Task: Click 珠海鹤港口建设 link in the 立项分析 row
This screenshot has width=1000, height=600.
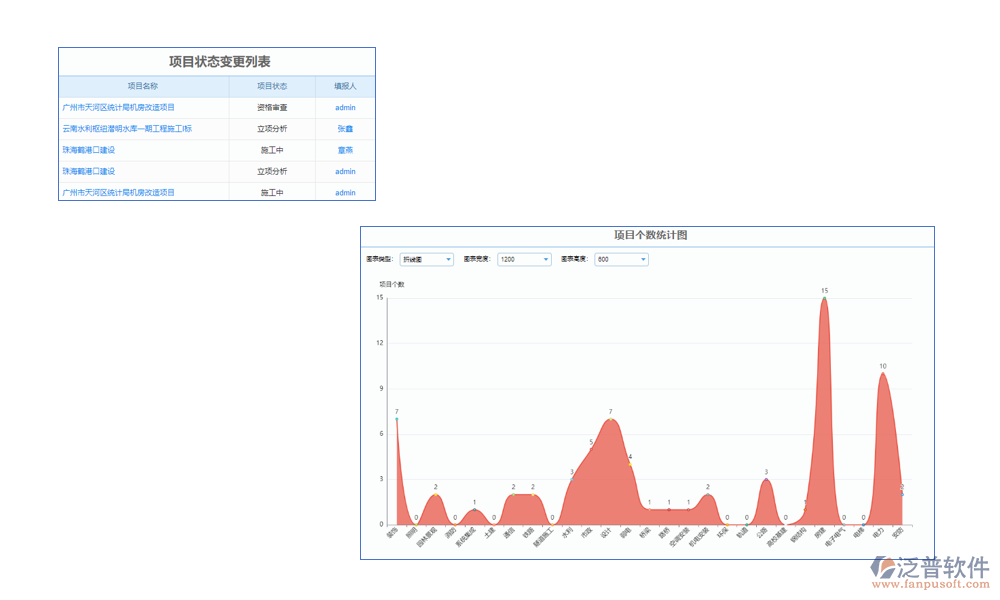Action: [89, 171]
